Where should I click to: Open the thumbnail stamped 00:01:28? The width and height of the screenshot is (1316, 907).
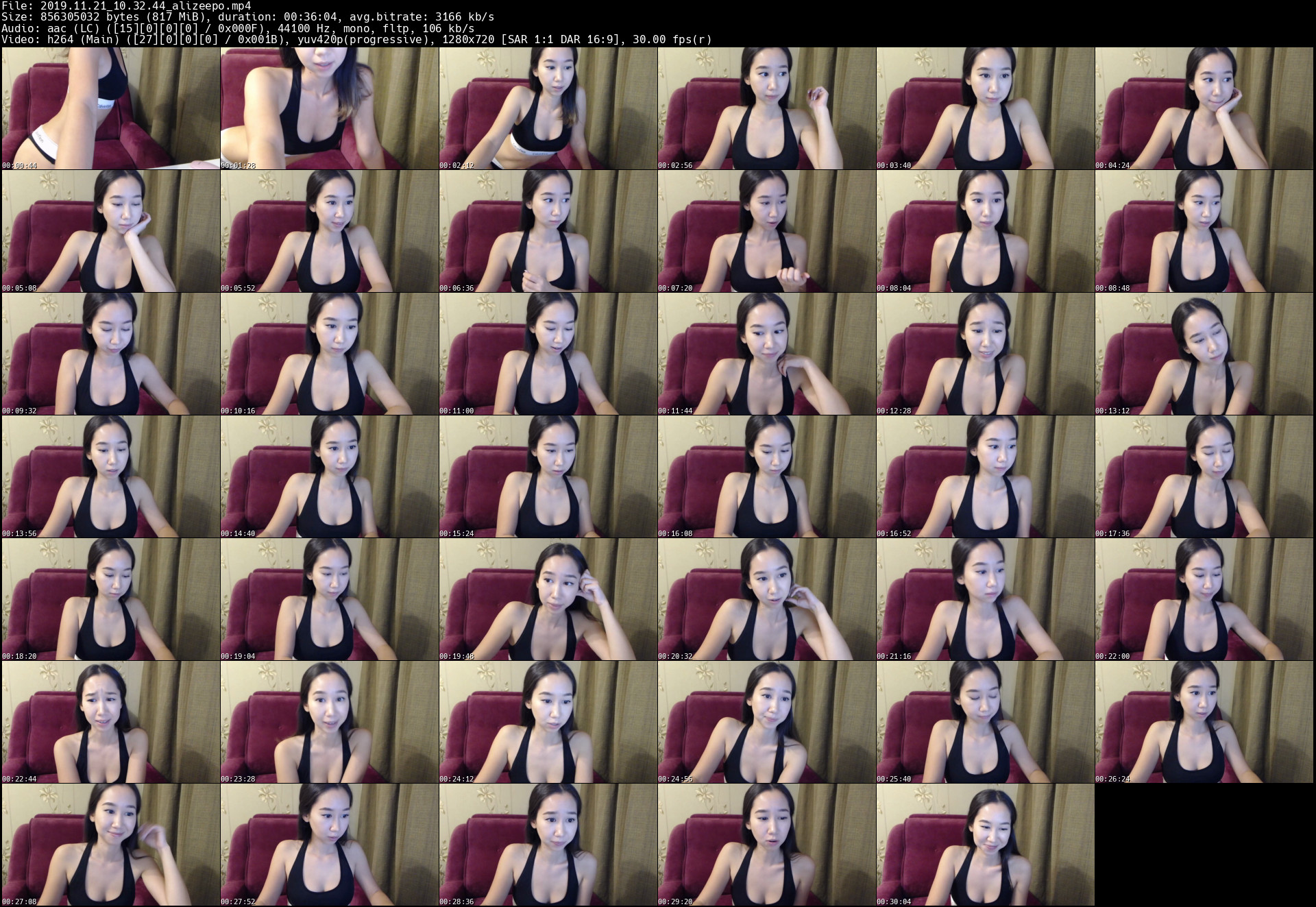(x=329, y=108)
